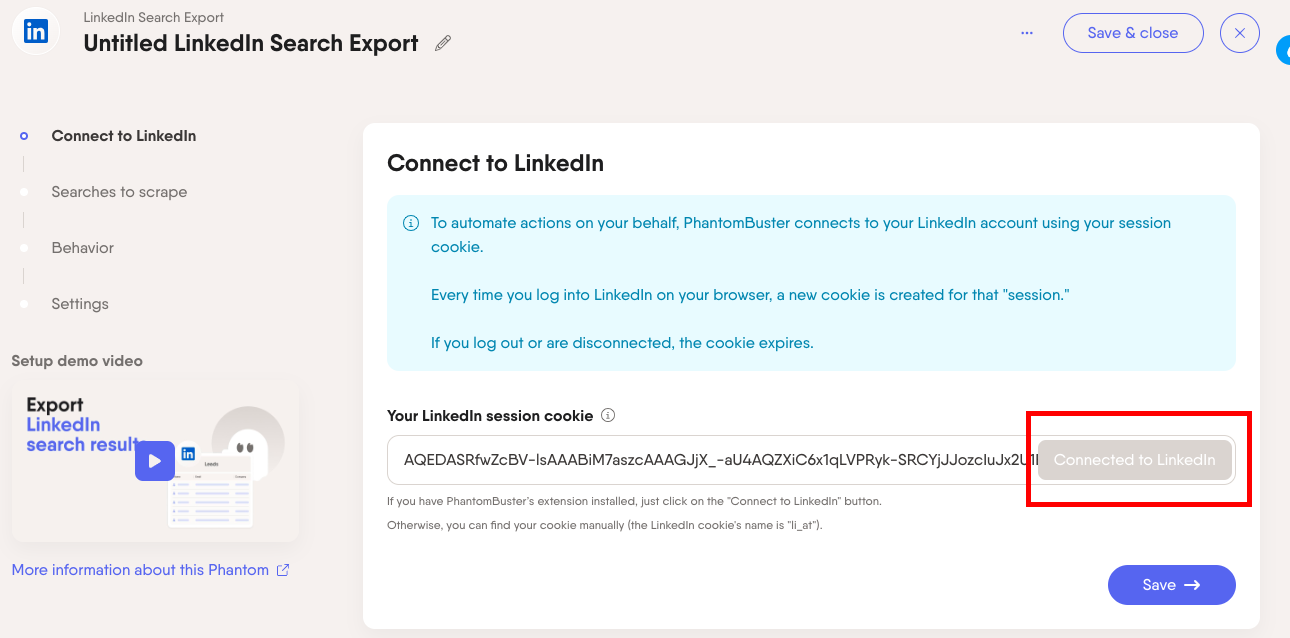Click the partial blue icon at the right edge

click(1283, 50)
